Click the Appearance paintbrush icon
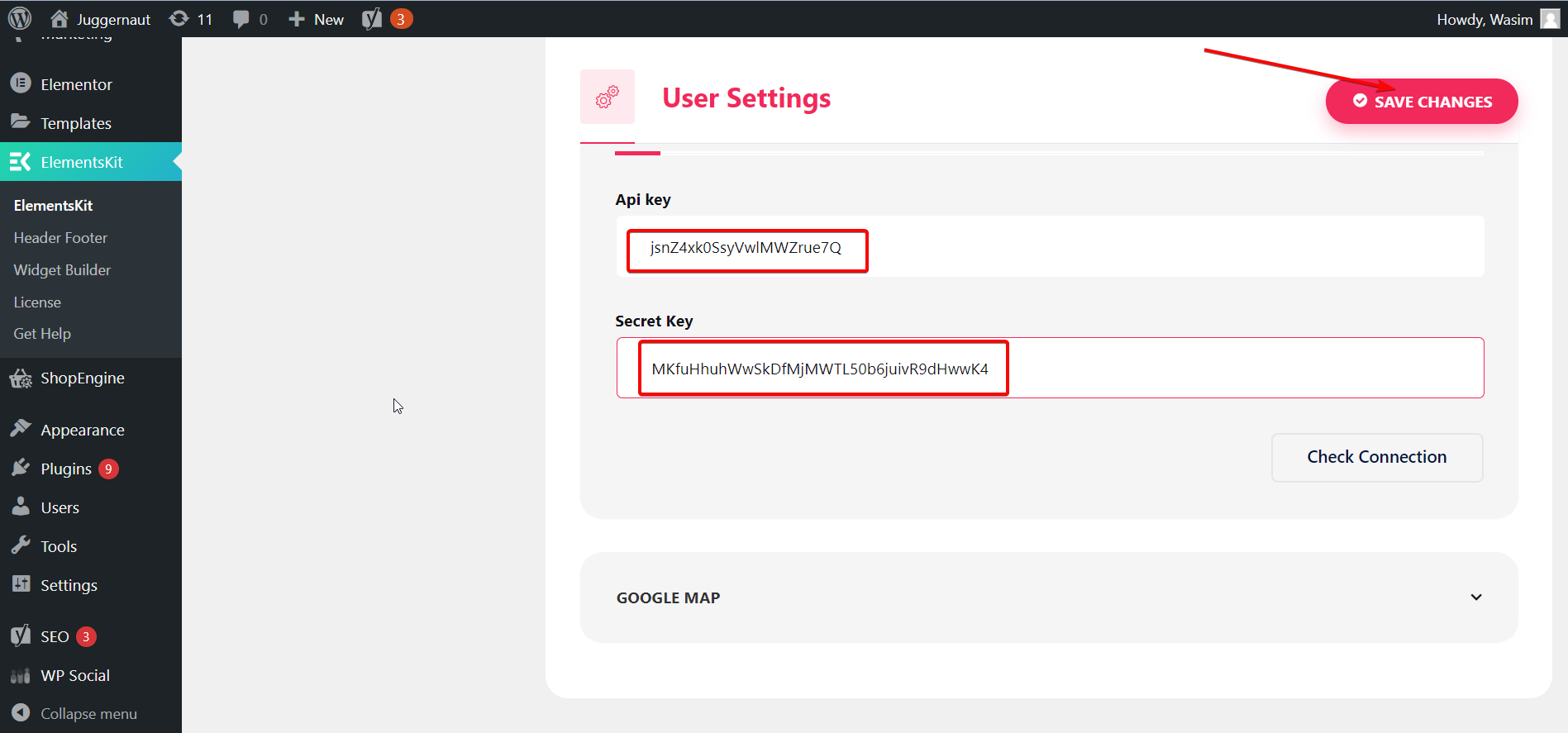The width and height of the screenshot is (1568, 733). coord(21,428)
